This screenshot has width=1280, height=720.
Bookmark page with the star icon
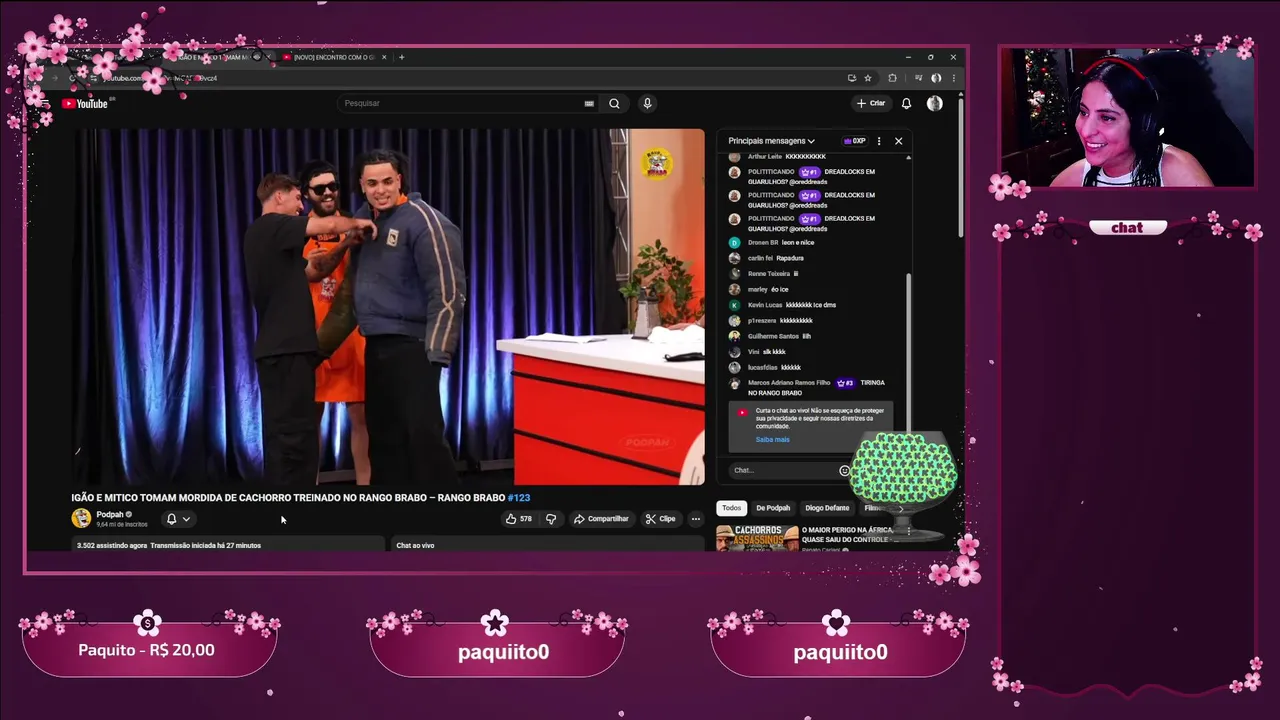pos(868,78)
